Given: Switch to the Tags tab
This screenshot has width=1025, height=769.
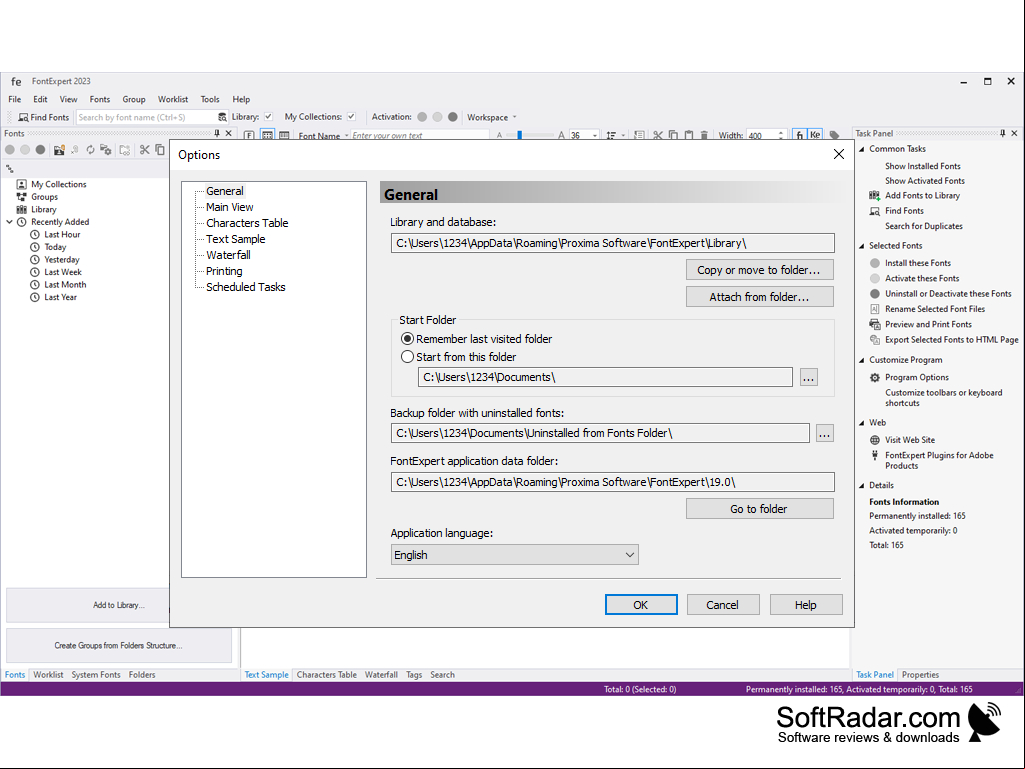Looking at the screenshot, I should tap(414, 675).
